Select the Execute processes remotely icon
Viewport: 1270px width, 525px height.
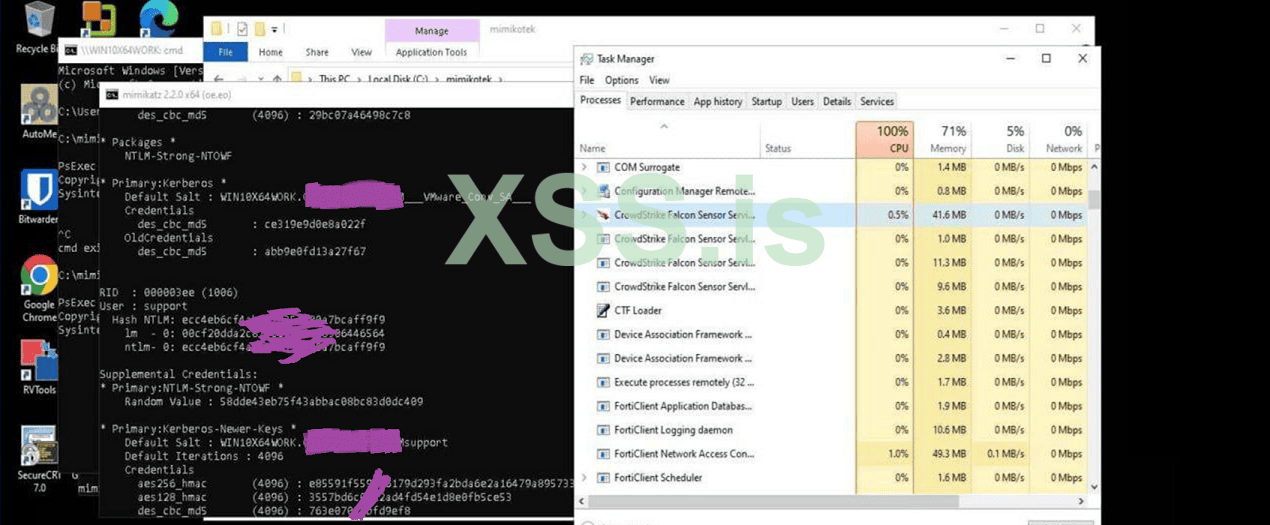point(603,382)
